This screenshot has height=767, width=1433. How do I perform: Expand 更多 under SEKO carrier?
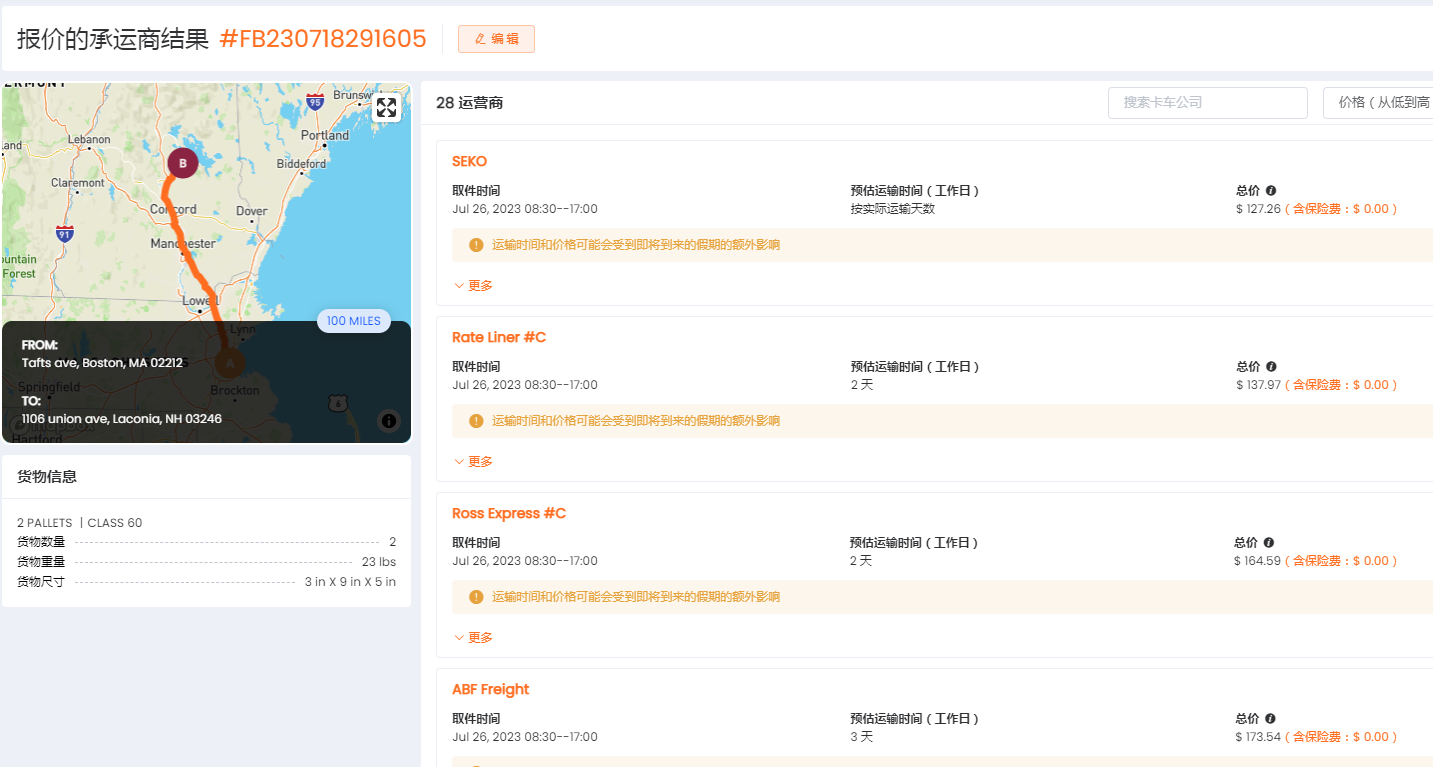point(473,285)
